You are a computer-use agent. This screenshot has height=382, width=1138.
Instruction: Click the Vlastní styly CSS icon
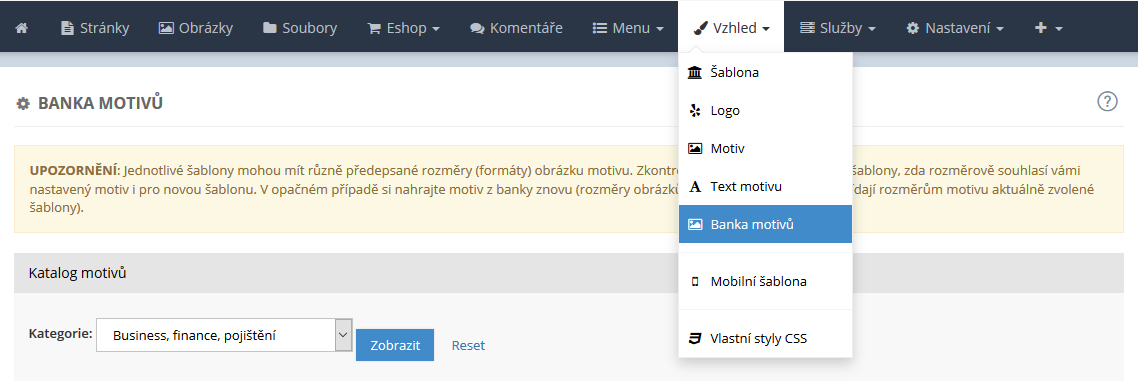coord(695,338)
